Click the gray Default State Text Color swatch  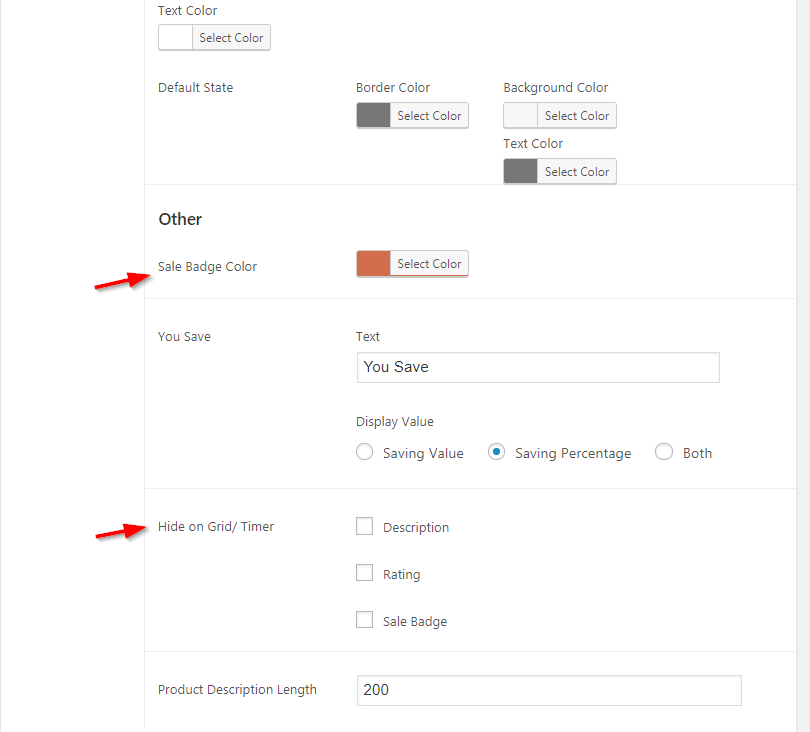(x=521, y=171)
